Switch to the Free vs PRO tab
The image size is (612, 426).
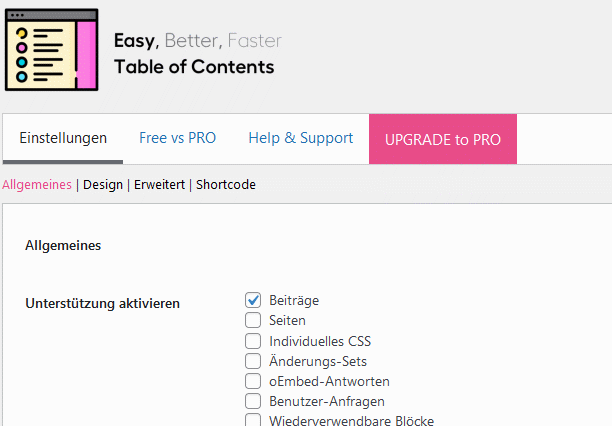tap(178, 138)
